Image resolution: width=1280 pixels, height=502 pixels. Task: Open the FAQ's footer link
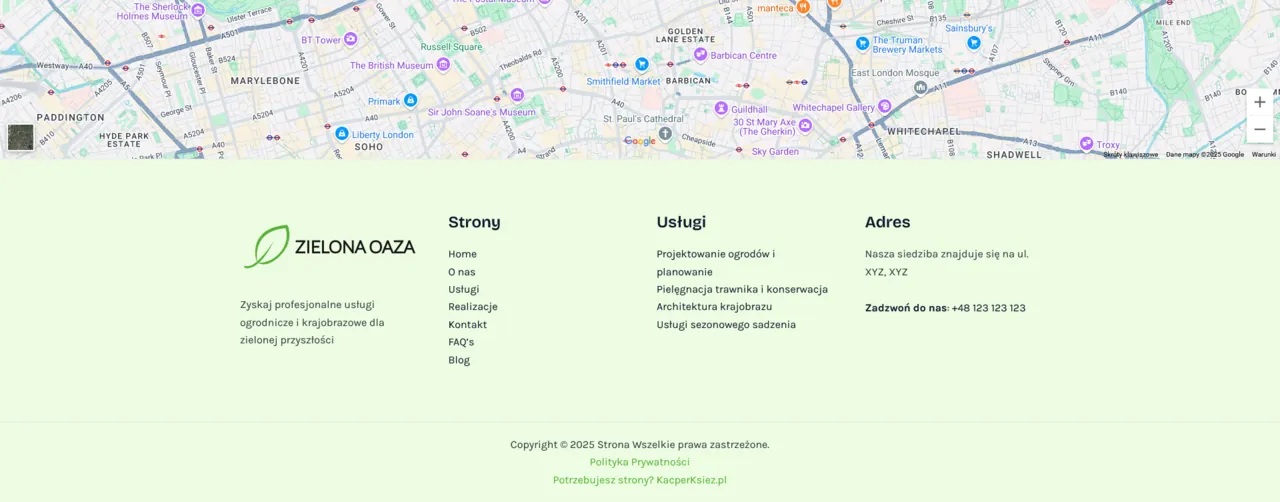(x=461, y=342)
